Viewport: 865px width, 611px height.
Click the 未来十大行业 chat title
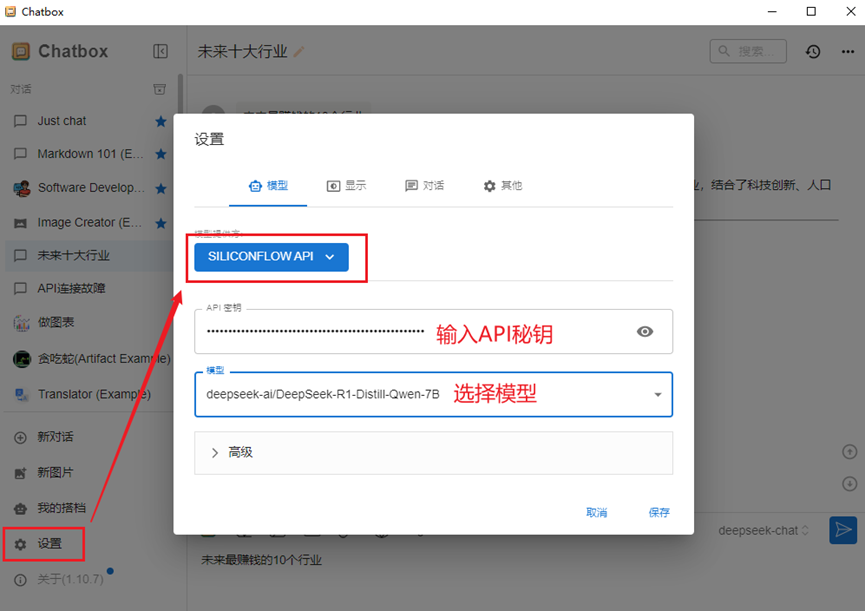click(242, 52)
